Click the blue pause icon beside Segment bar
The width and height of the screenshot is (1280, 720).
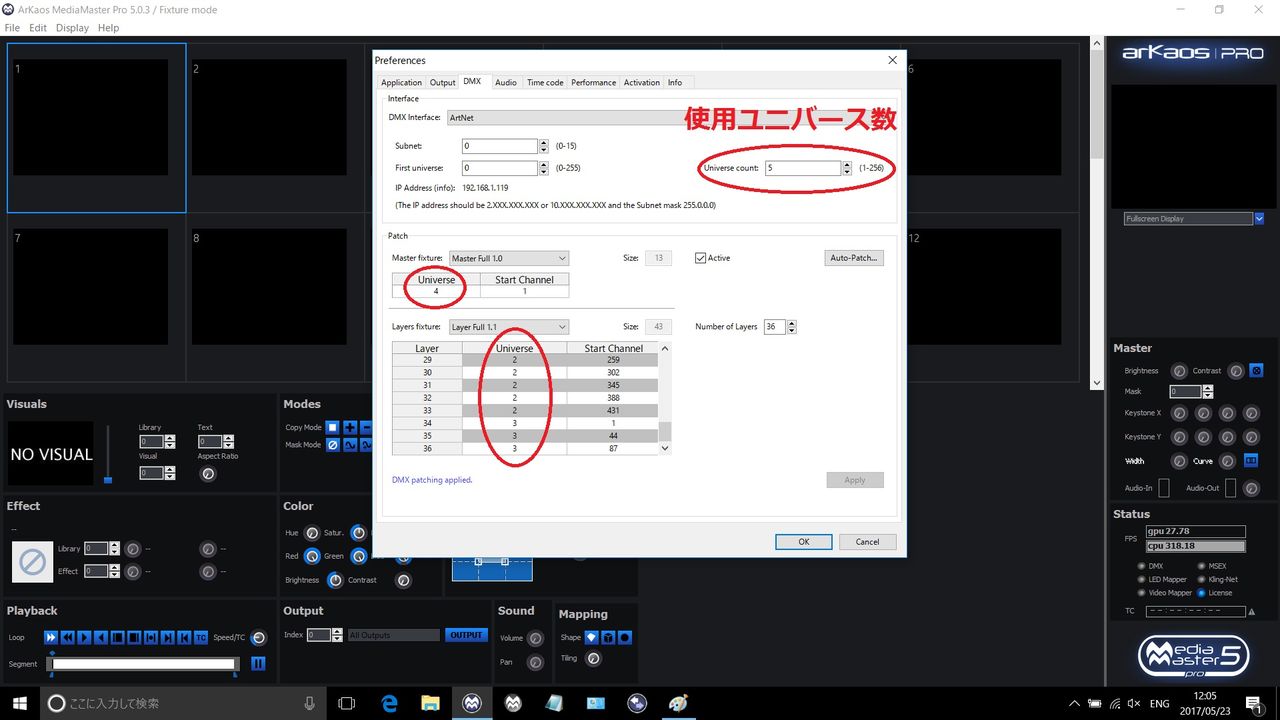click(x=258, y=663)
